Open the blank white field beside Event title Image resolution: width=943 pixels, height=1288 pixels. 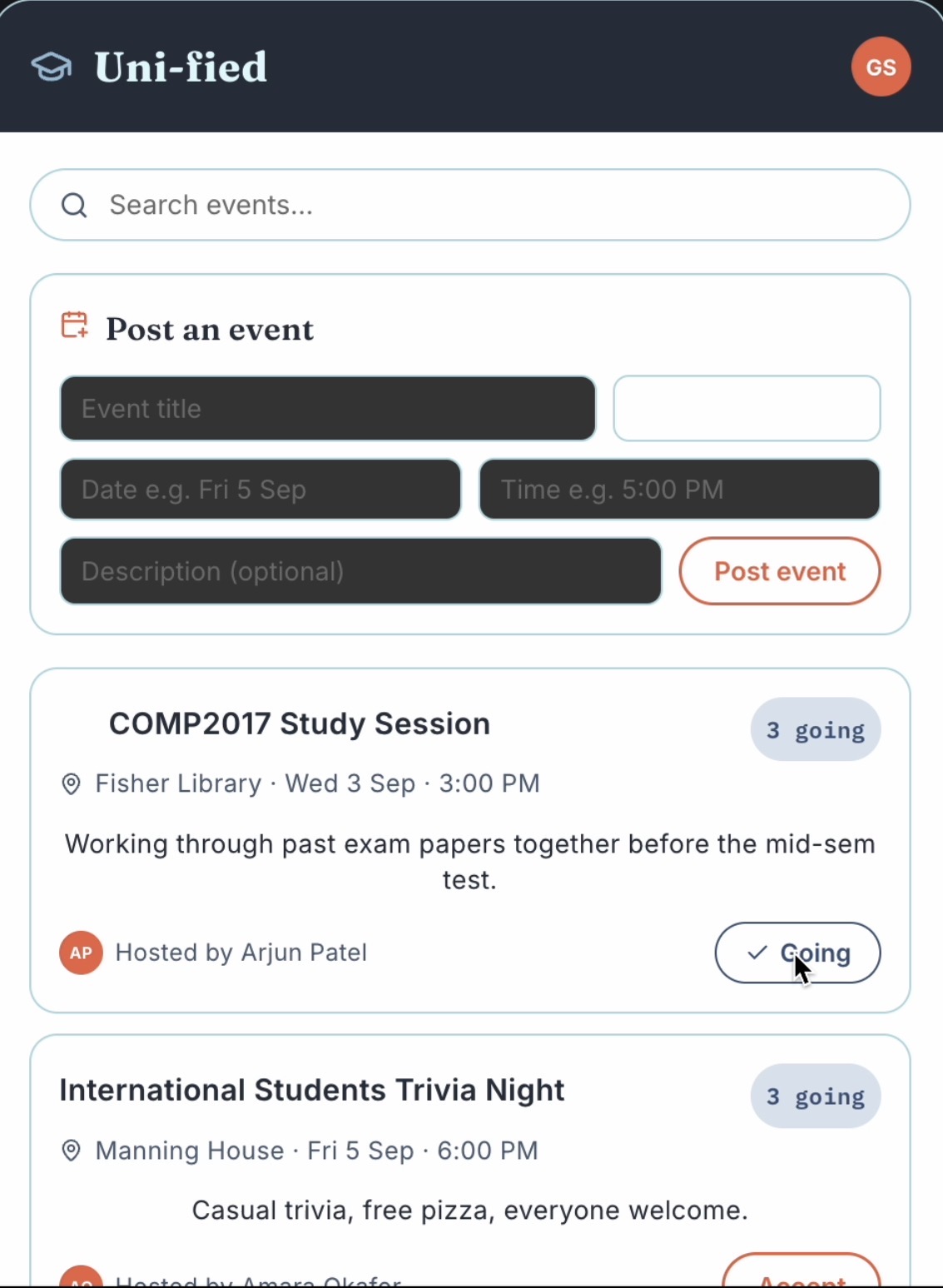click(747, 408)
